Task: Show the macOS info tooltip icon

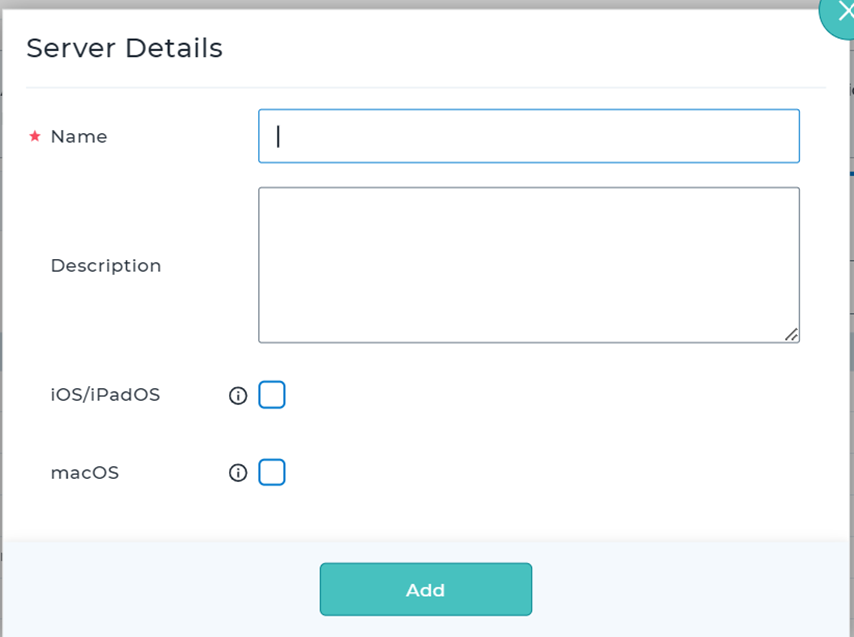Action: tap(238, 473)
